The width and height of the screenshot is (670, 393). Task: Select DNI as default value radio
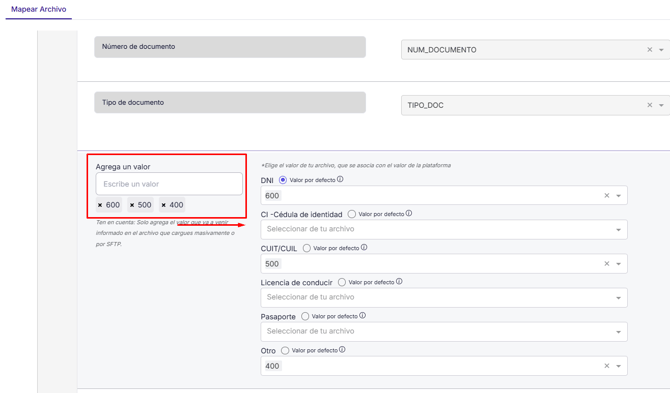(x=282, y=180)
